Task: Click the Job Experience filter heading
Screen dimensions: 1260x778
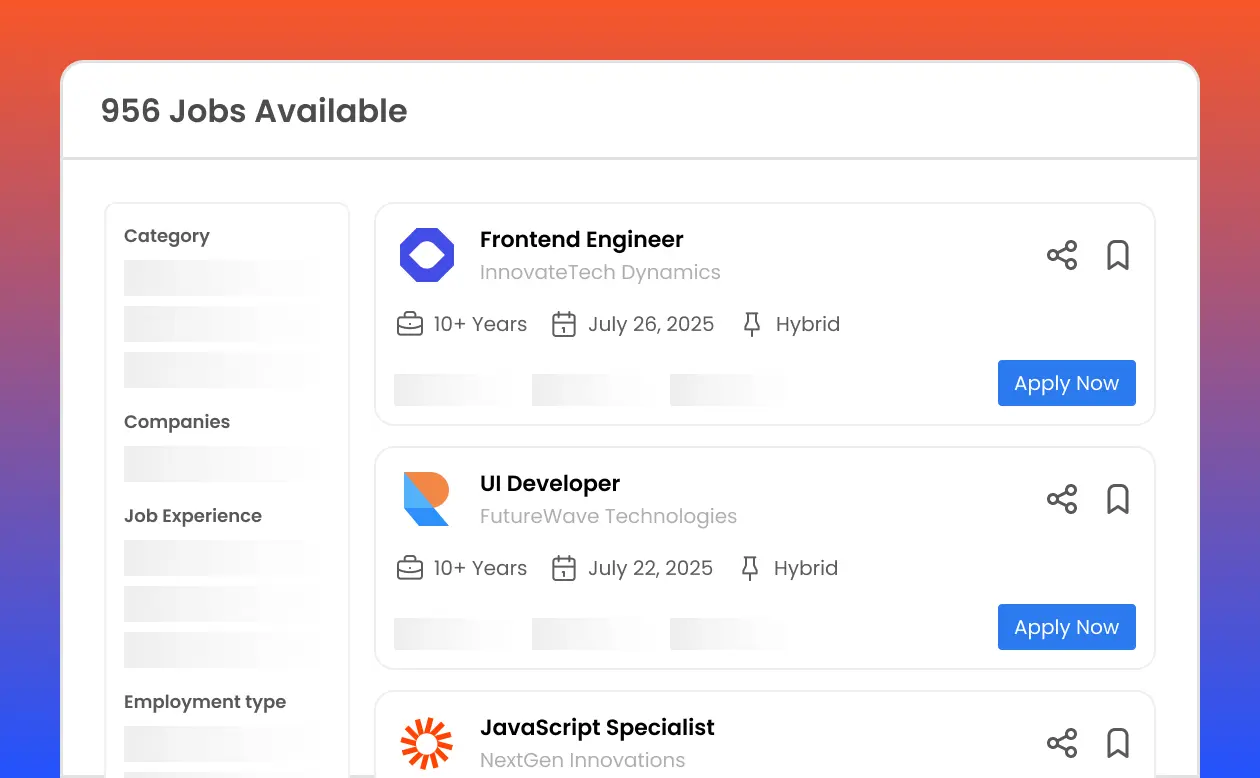Action: 193,516
